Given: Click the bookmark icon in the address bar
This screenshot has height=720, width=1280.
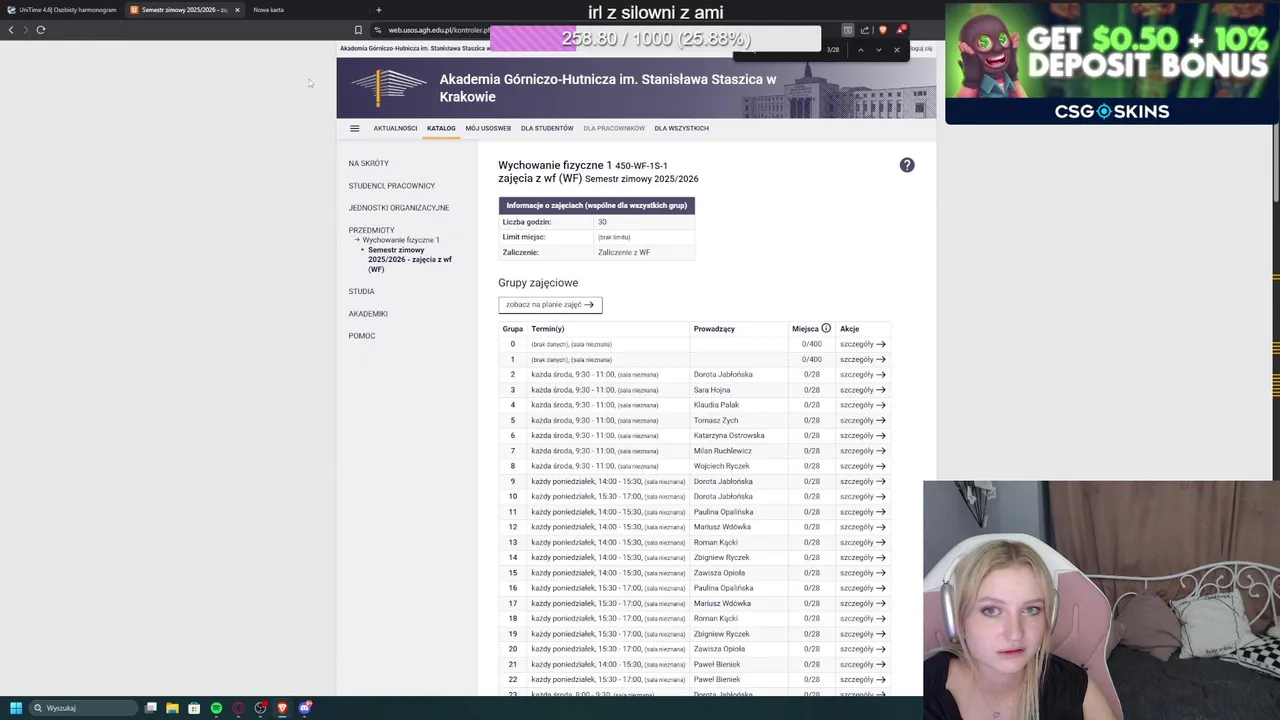Looking at the screenshot, I should pyautogui.click(x=358, y=30).
